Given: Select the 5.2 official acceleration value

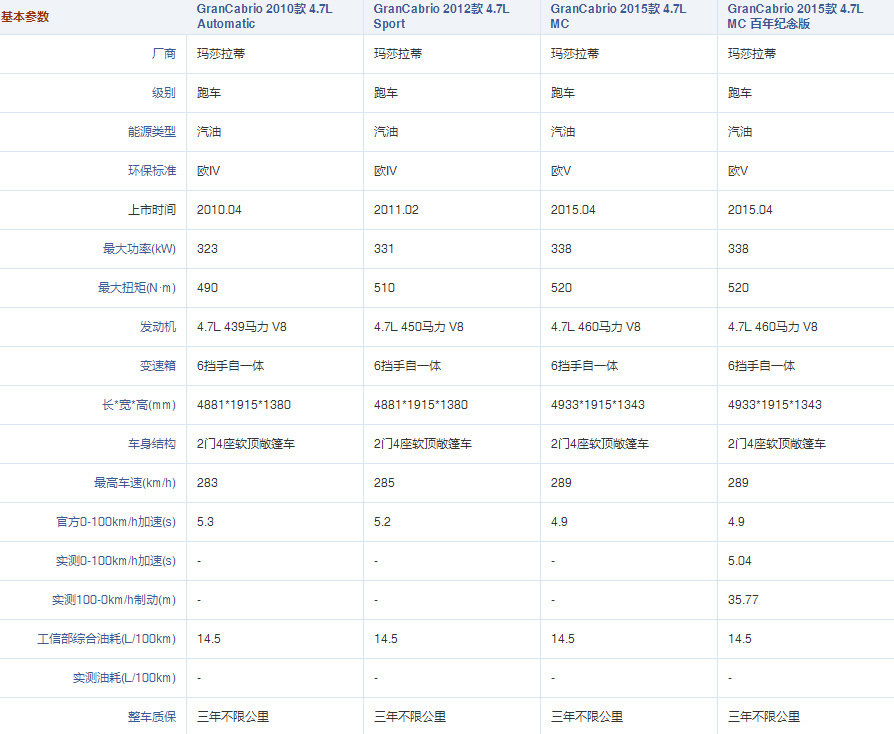Looking at the screenshot, I should (x=382, y=522).
